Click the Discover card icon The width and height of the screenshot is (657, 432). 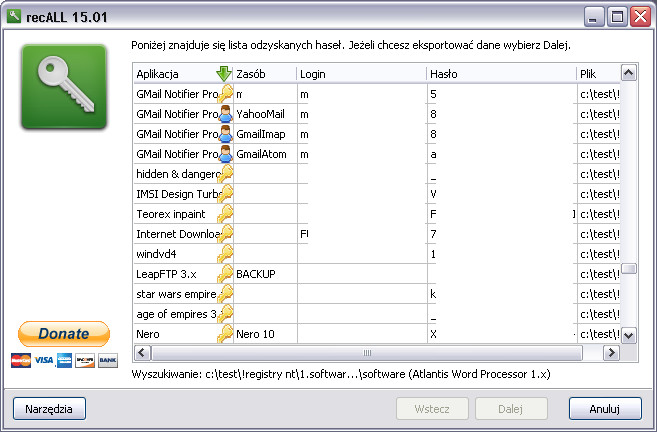pyautogui.click(x=85, y=360)
